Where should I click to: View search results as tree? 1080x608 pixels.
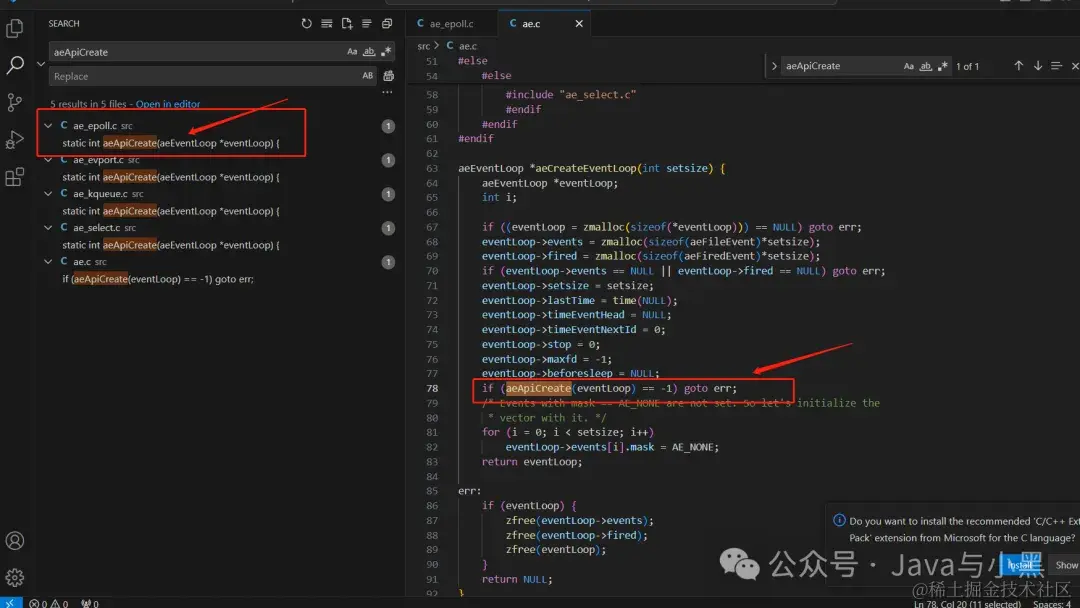coord(366,23)
